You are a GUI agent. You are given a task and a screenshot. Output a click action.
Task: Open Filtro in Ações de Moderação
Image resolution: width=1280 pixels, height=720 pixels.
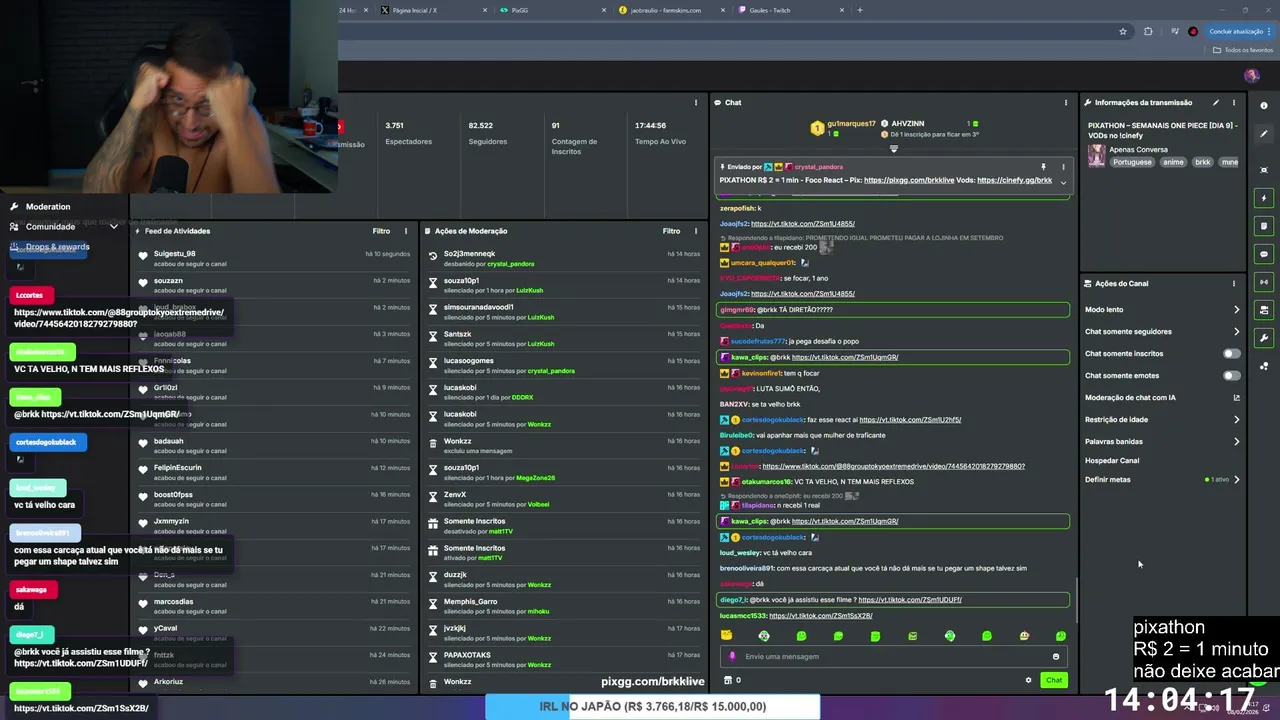(x=671, y=231)
